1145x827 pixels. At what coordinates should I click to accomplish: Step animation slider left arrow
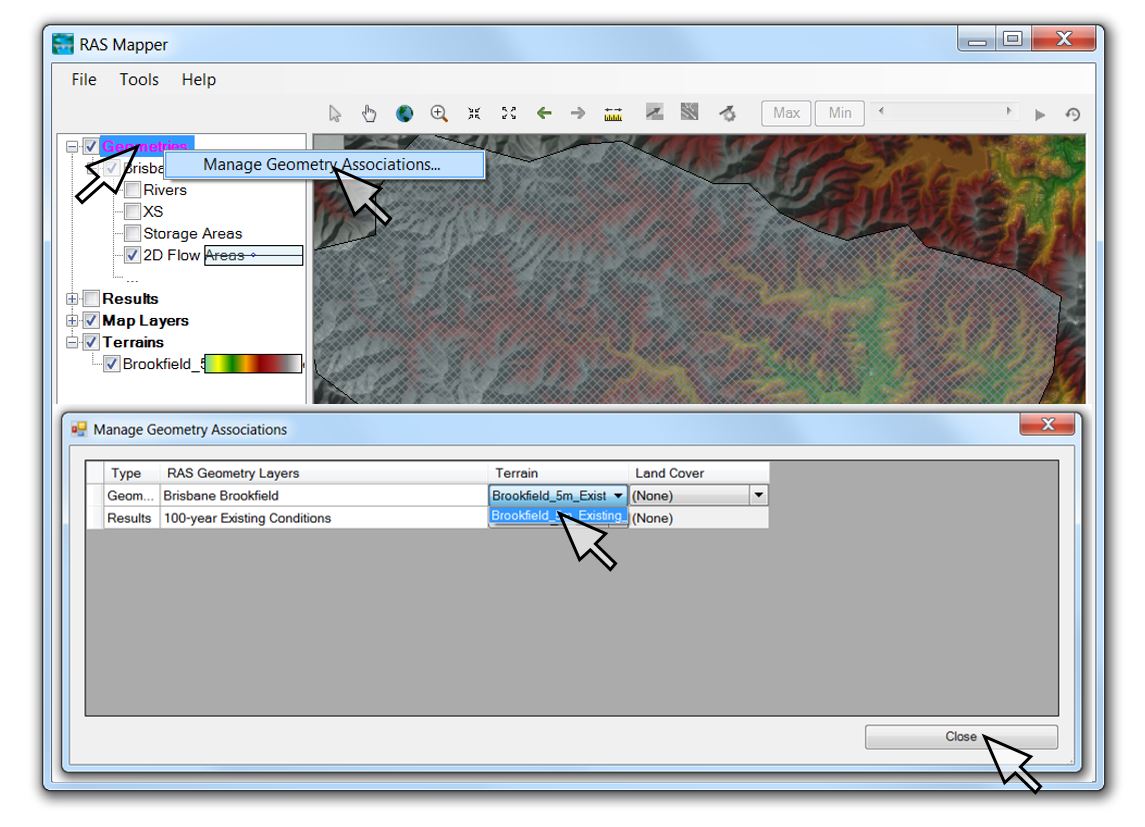(881, 111)
